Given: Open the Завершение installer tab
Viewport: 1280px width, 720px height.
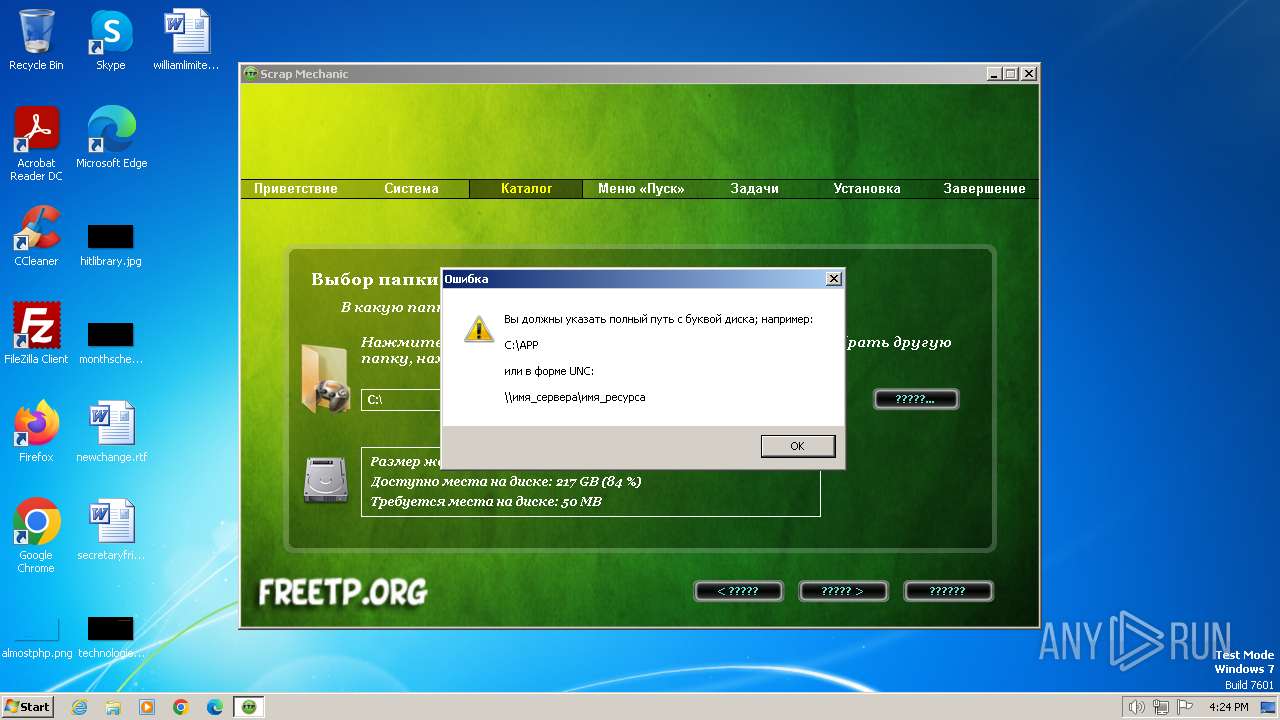Looking at the screenshot, I should point(984,188).
